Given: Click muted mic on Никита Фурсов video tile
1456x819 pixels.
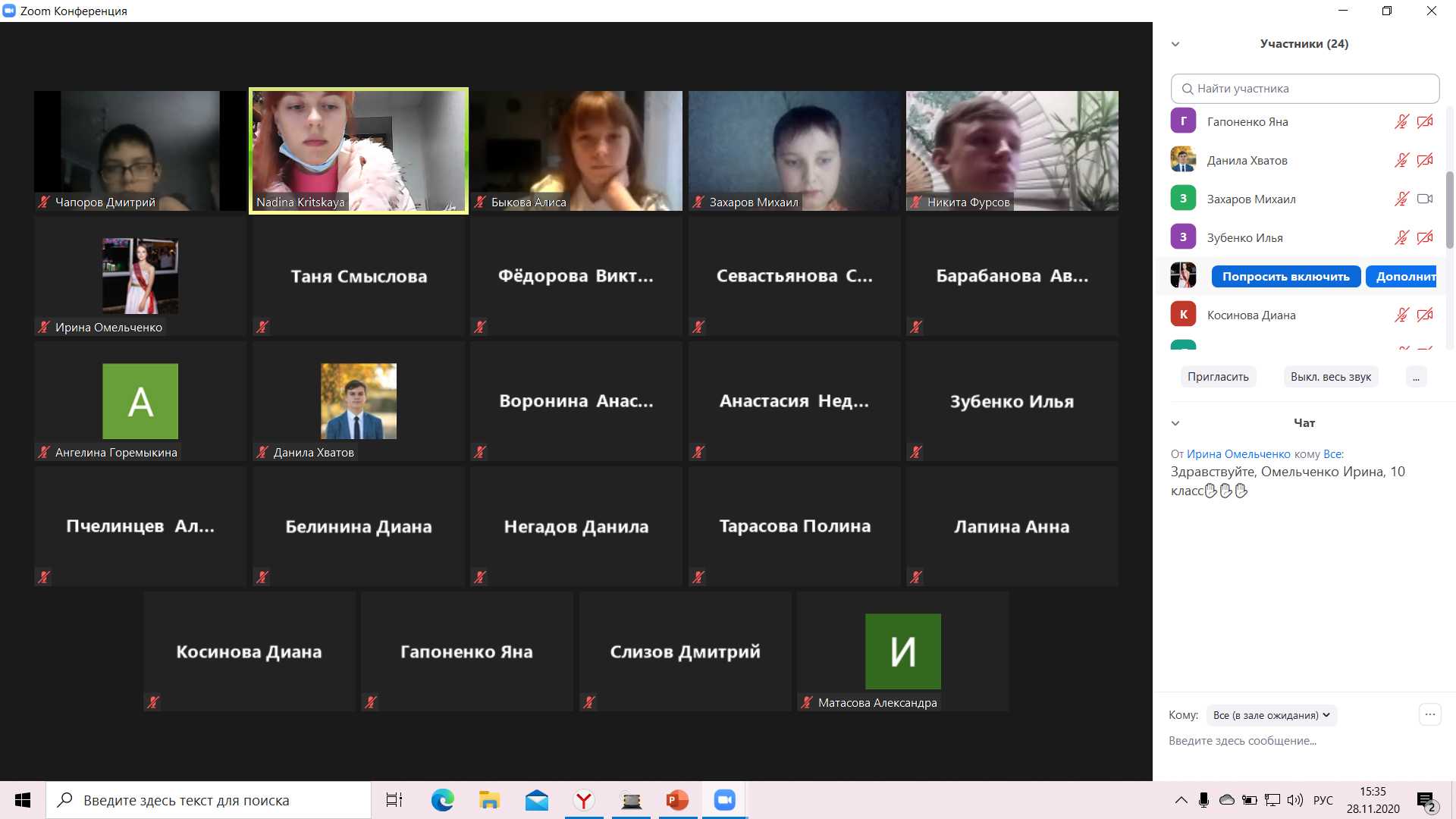Looking at the screenshot, I should tap(916, 202).
